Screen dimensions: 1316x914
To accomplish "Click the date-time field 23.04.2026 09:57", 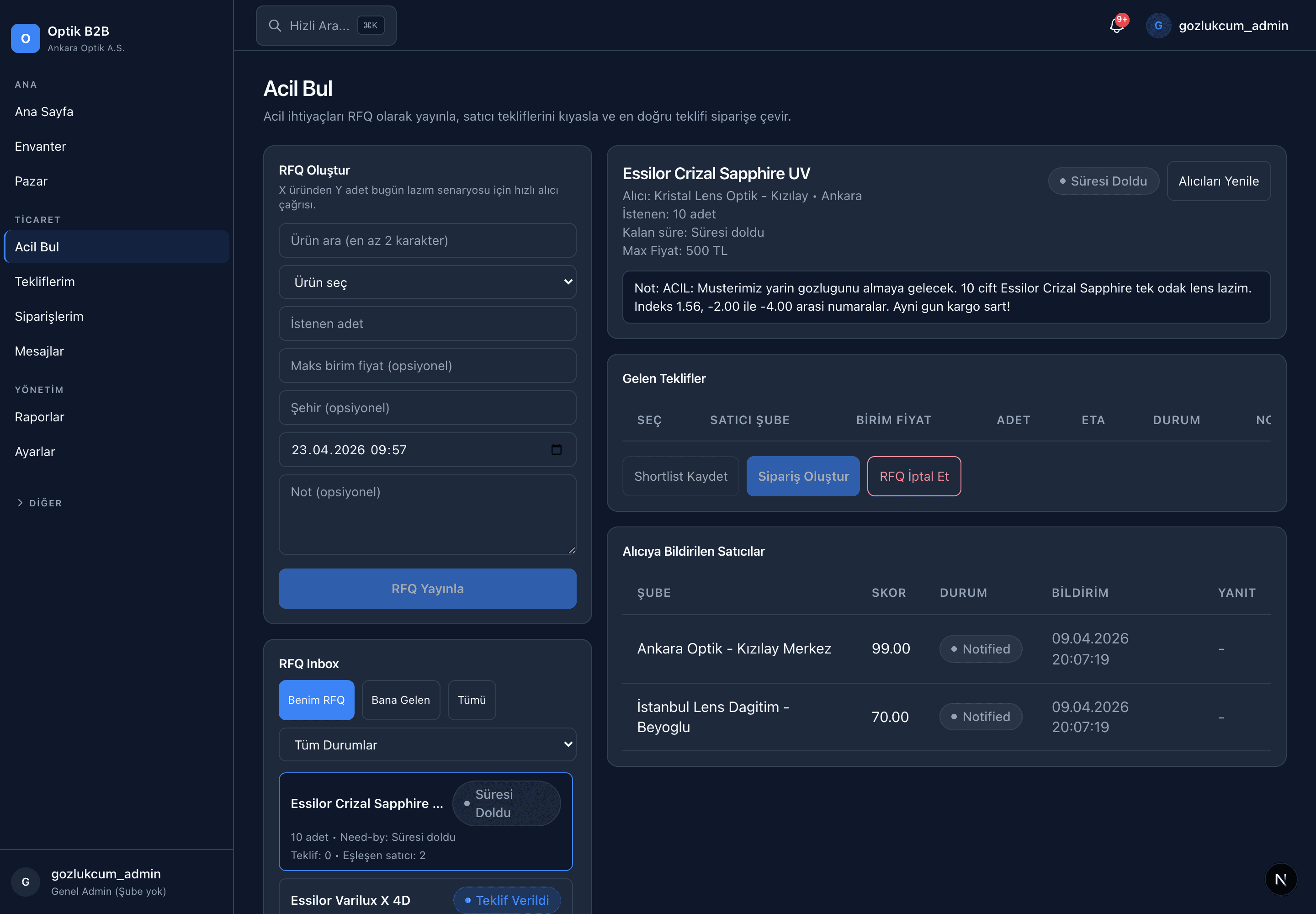I will click(427, 450).
